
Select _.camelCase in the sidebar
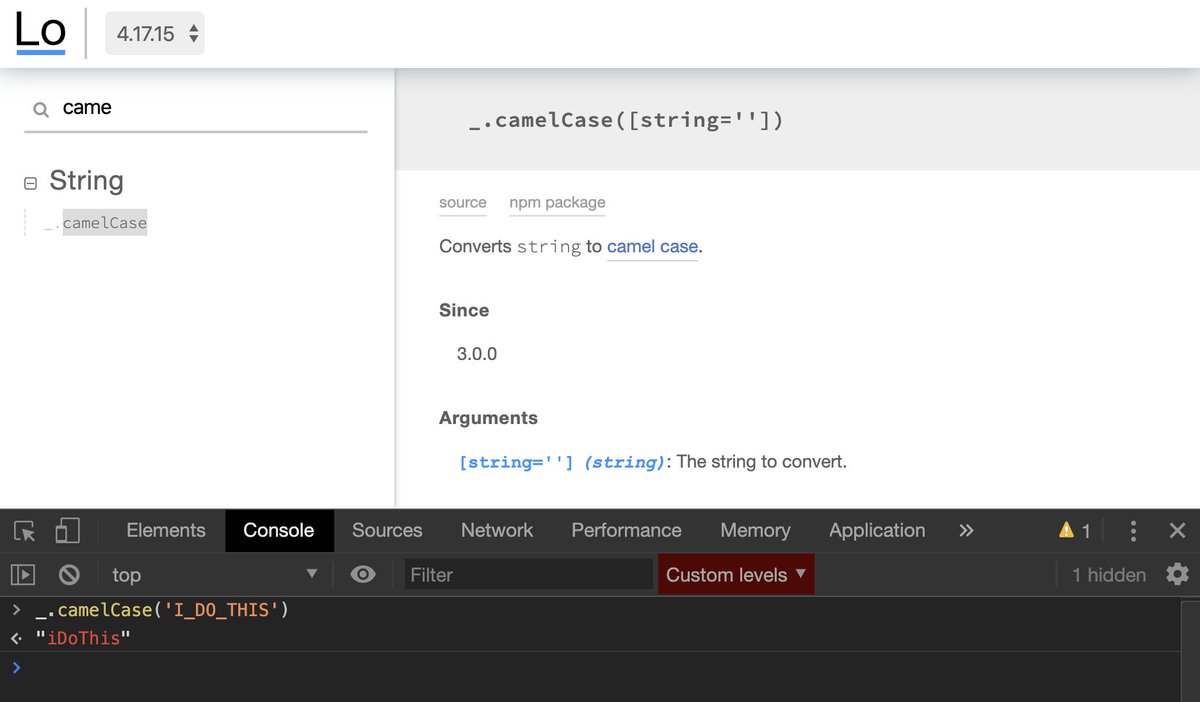click(96, 223)
